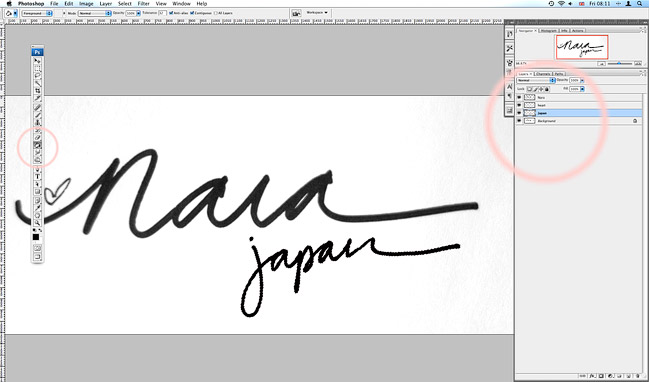This screenshot has width=649, height=382.
Task: Open the Character panel icon in dock
Action: click(510, 86)
